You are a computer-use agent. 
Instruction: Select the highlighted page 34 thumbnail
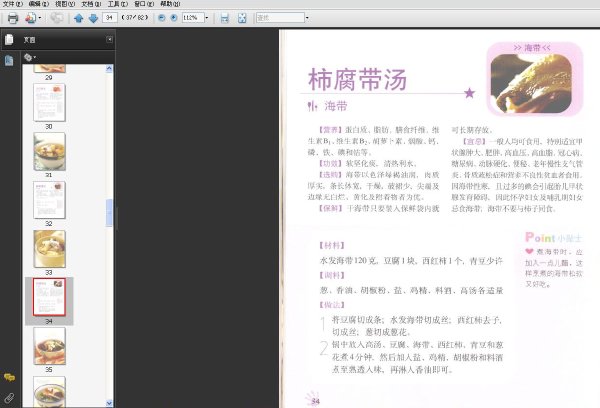(x=49, y=297)
